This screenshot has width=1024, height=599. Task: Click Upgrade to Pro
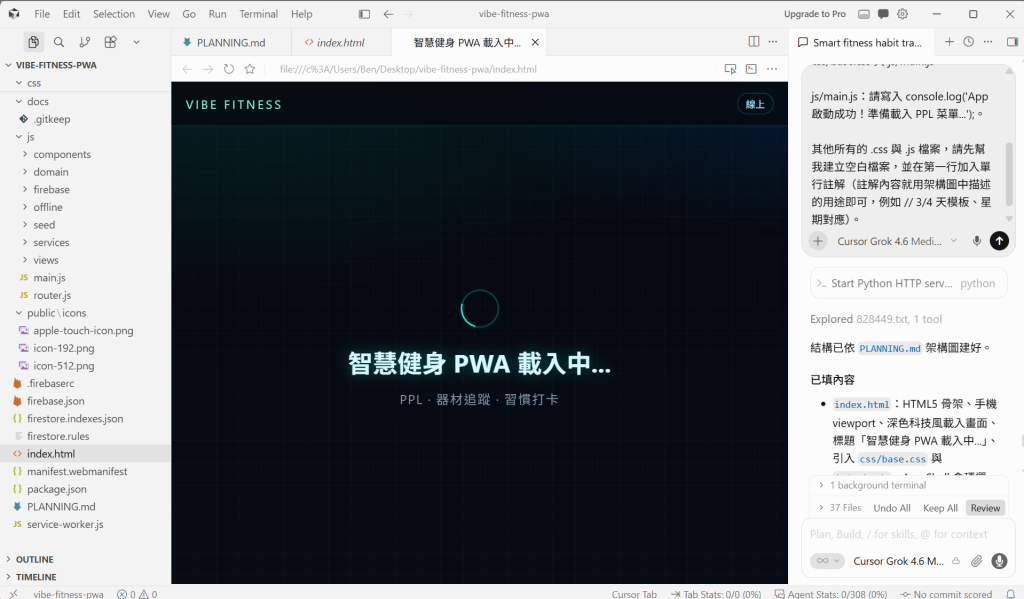(814, 14)
